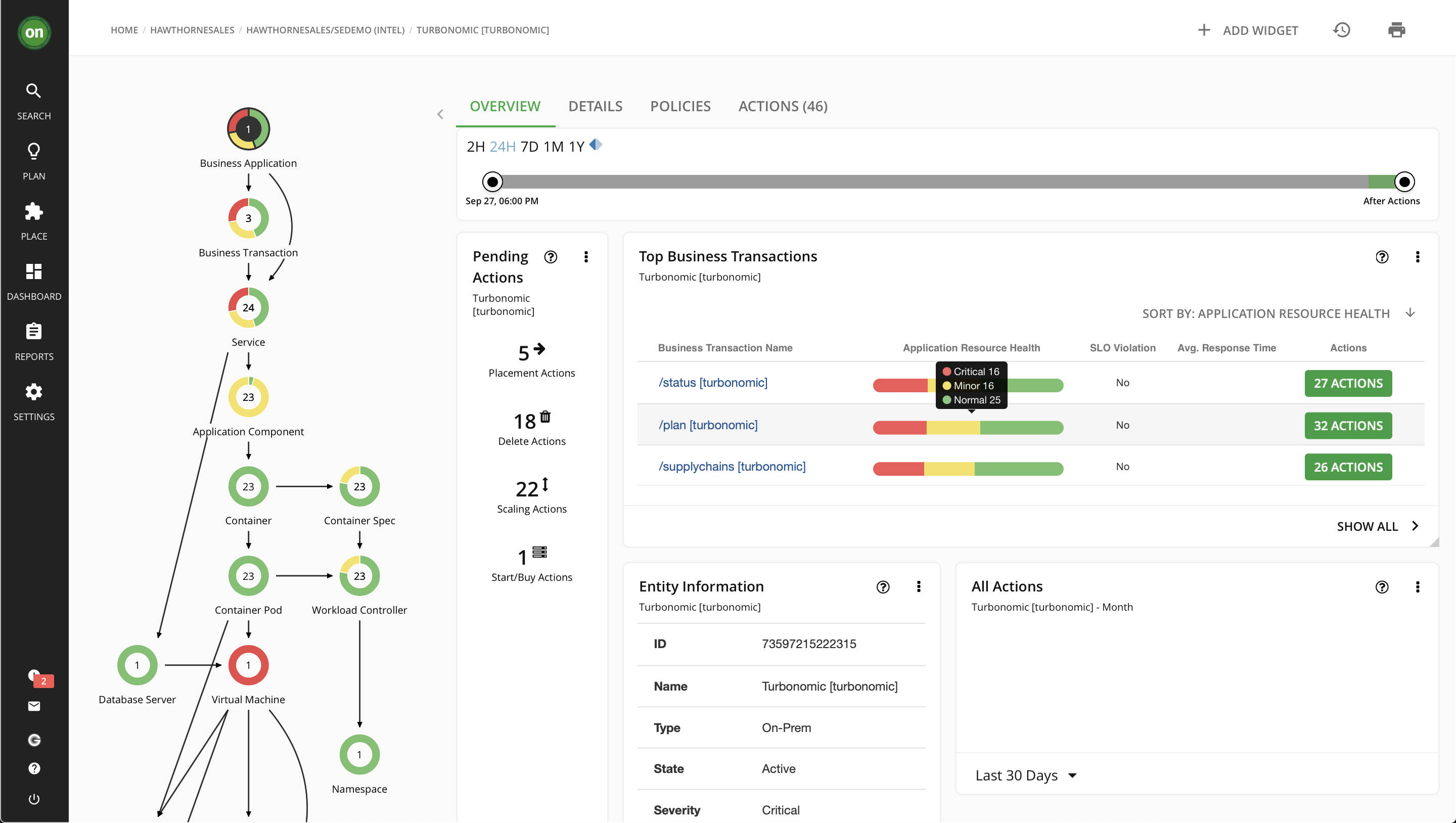Viewport: 1456px width, 823px height.
Task: Click SHOW ALL in Top Business Transactions
Action: point(1368,526)
